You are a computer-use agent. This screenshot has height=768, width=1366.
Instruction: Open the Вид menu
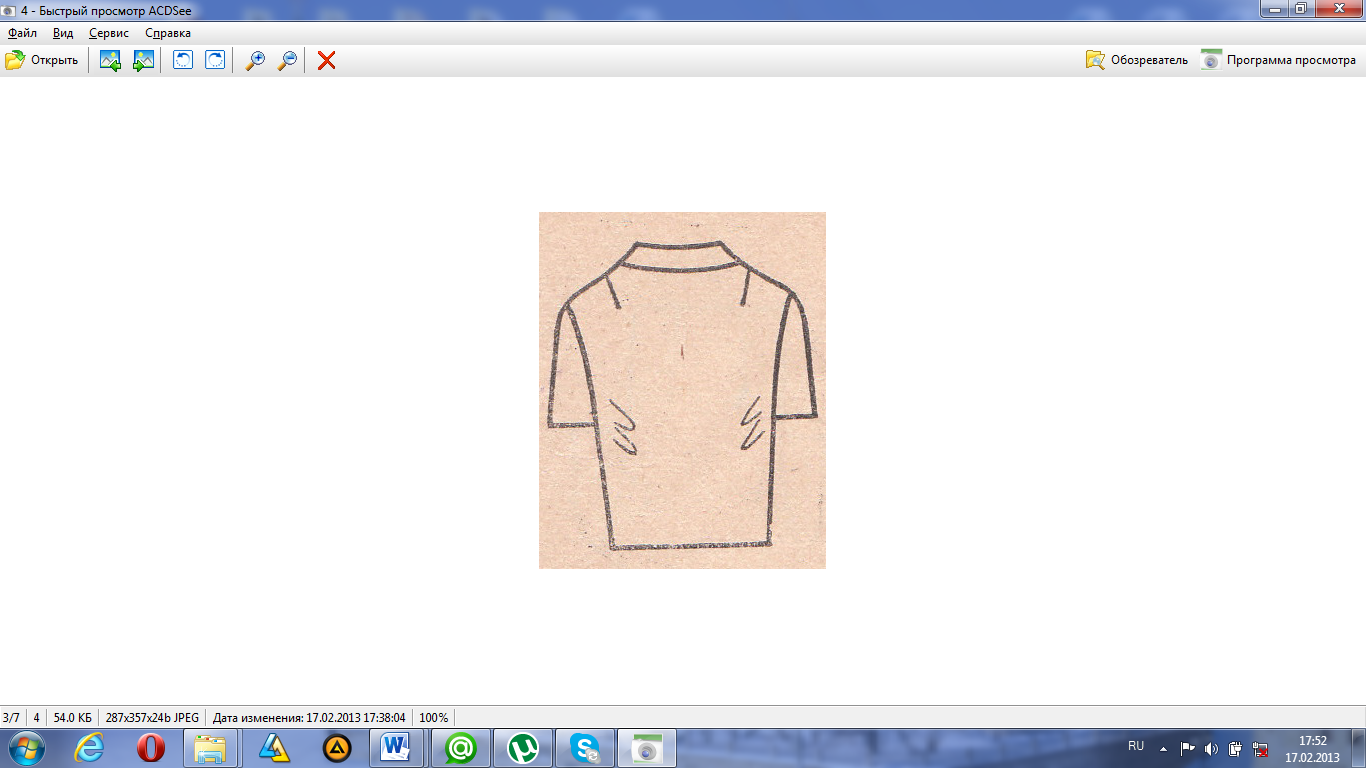coord(63,33)
